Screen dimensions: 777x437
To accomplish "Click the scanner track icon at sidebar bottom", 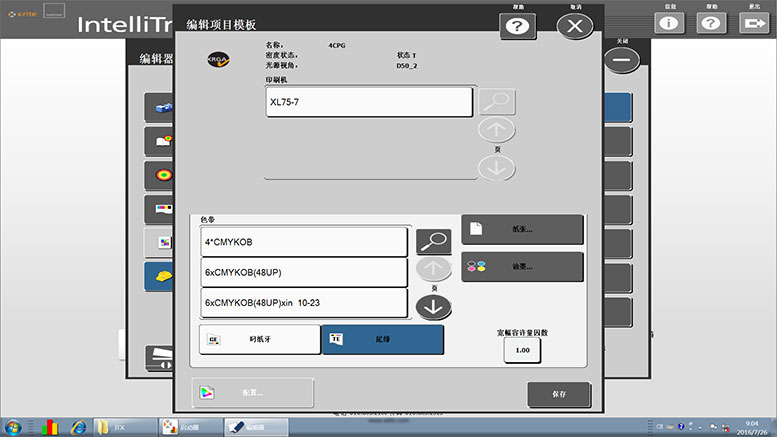I will point(159,358).
